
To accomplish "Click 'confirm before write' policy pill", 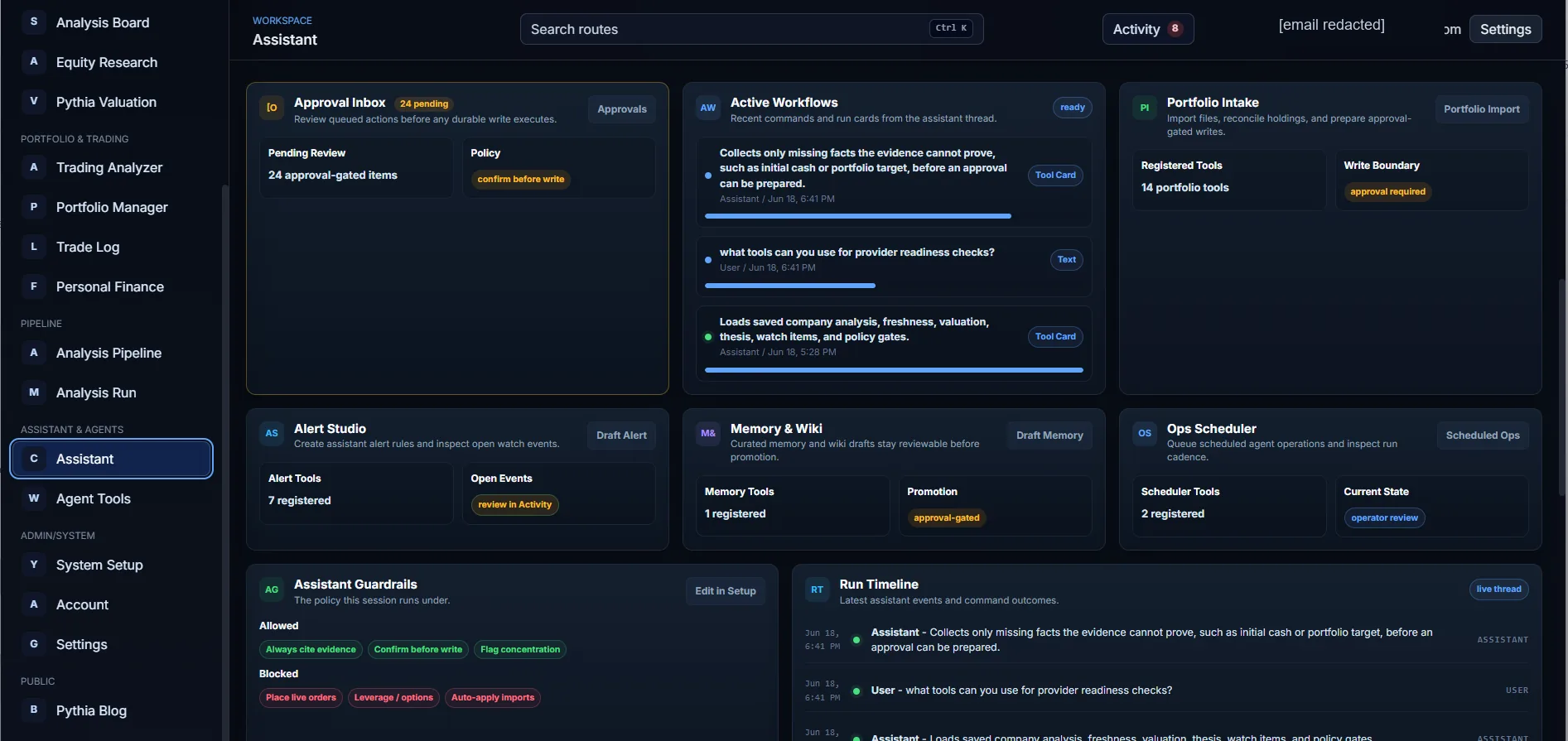I will 521,180.
